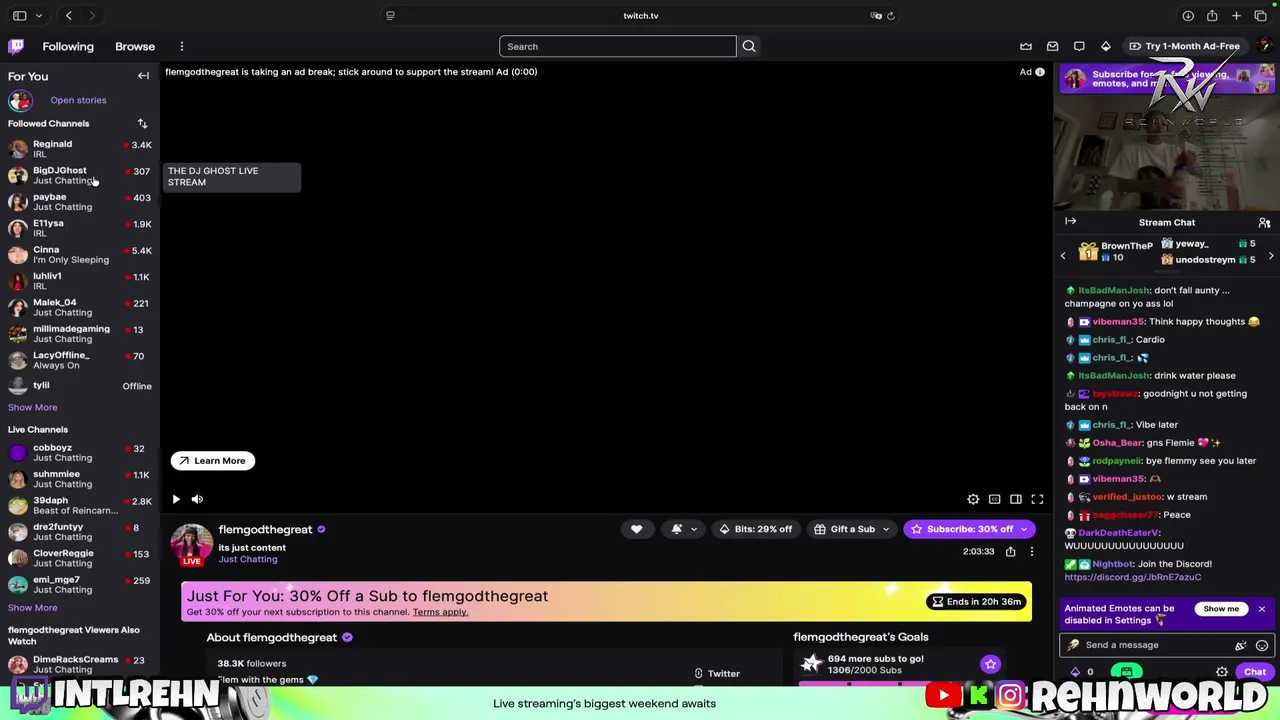Toggle Safari sidebar button
1280x720 pixels.
(19, 16)
